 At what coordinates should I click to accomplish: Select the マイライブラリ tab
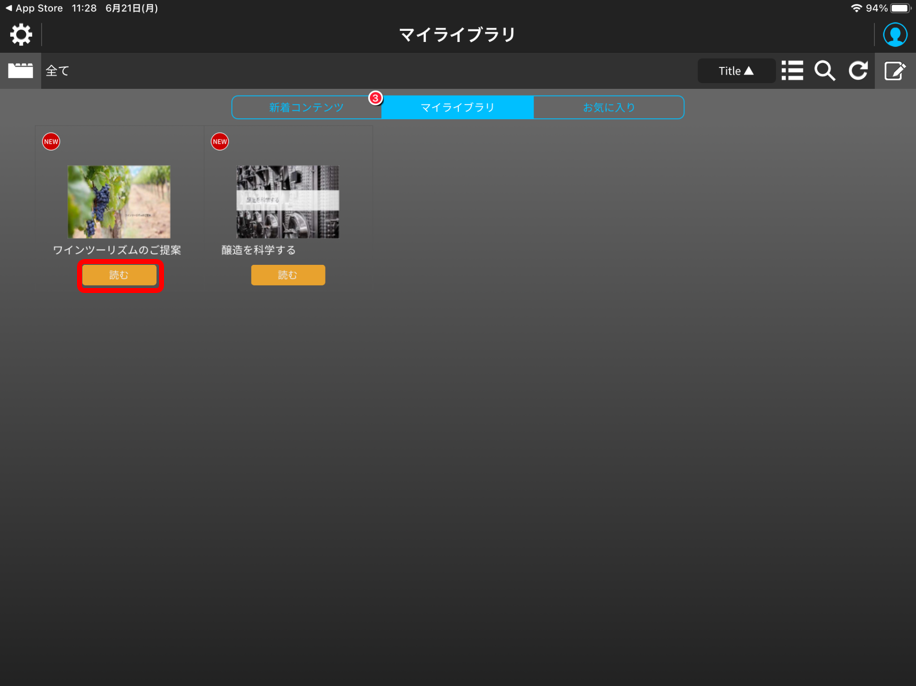(x=458, y=107)
